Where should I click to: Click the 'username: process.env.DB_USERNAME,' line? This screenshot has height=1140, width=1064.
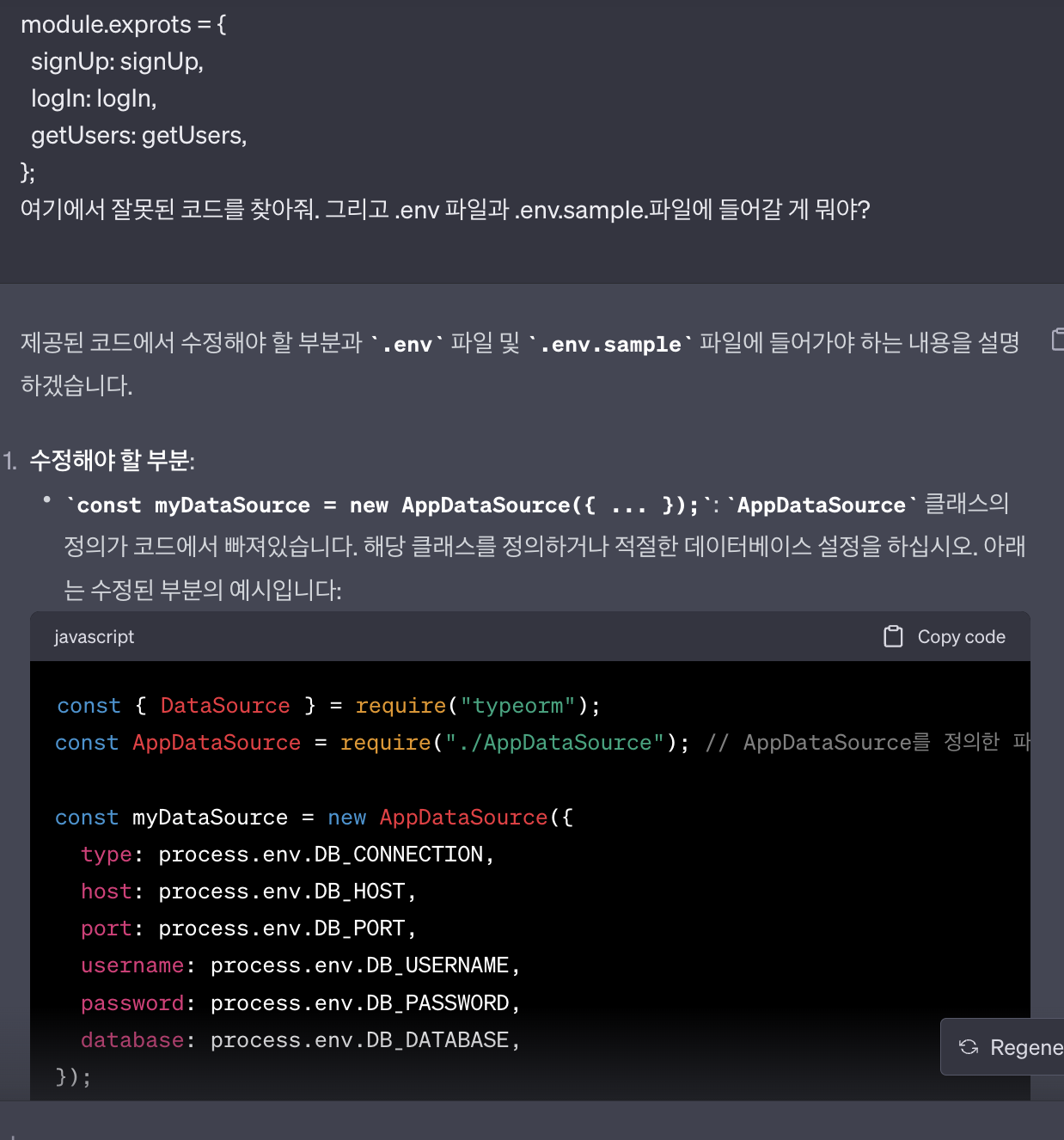pos(301,965)
